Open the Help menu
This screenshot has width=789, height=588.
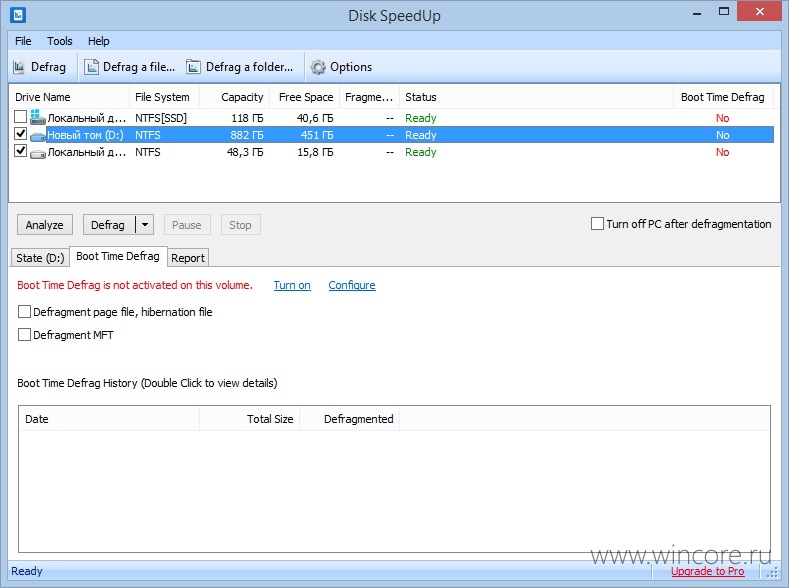pos(99,41)
